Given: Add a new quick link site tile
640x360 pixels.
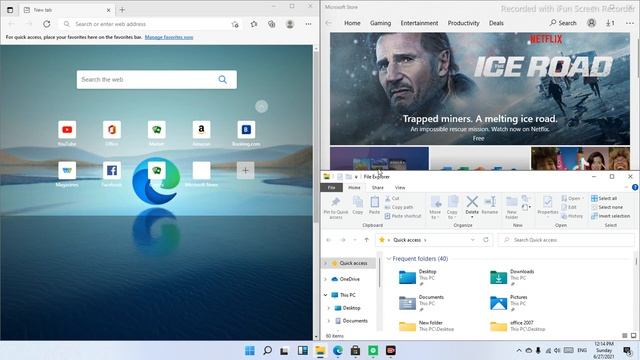Looking at the screenshot, I should 245,170.
